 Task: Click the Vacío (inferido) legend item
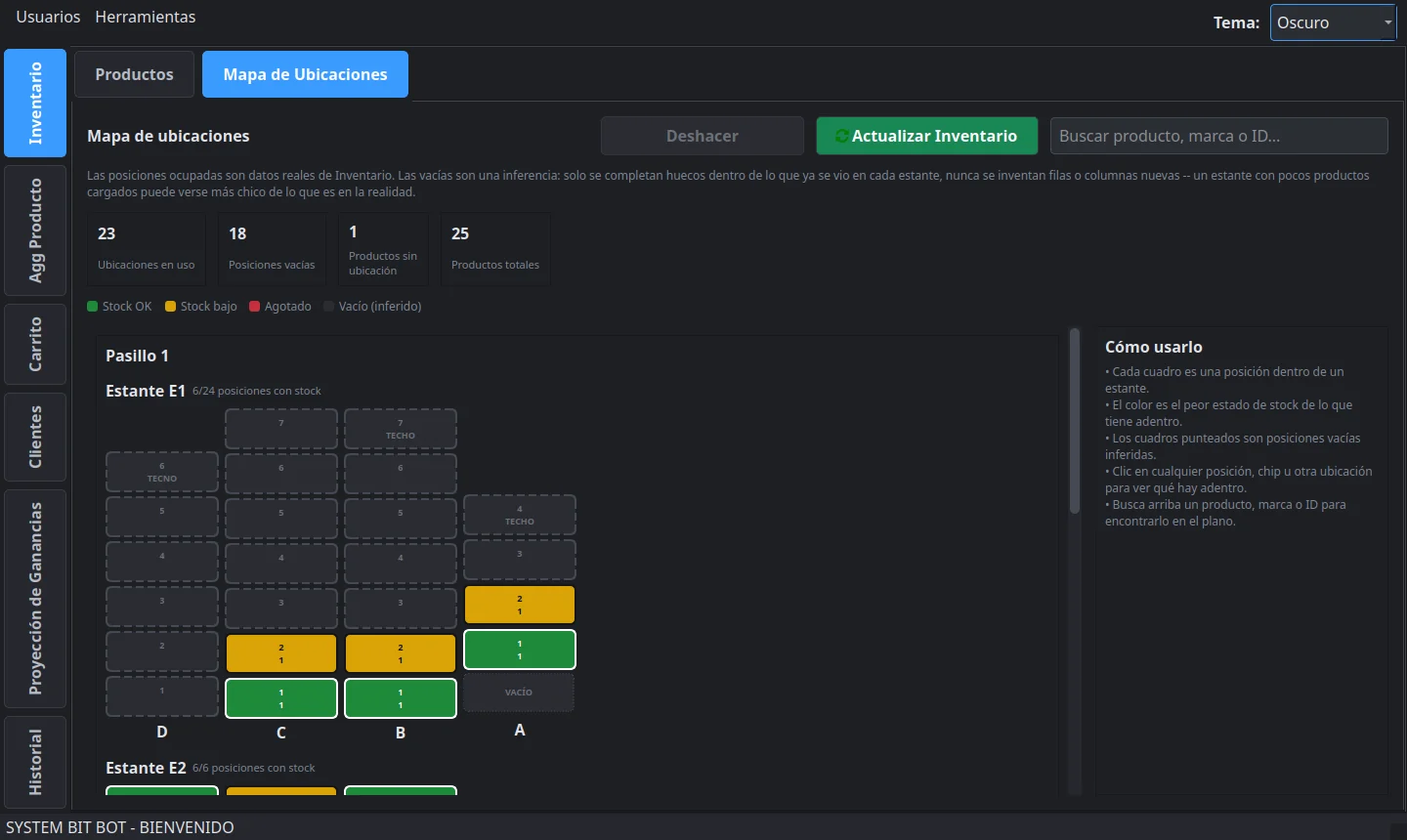(372, 307)
